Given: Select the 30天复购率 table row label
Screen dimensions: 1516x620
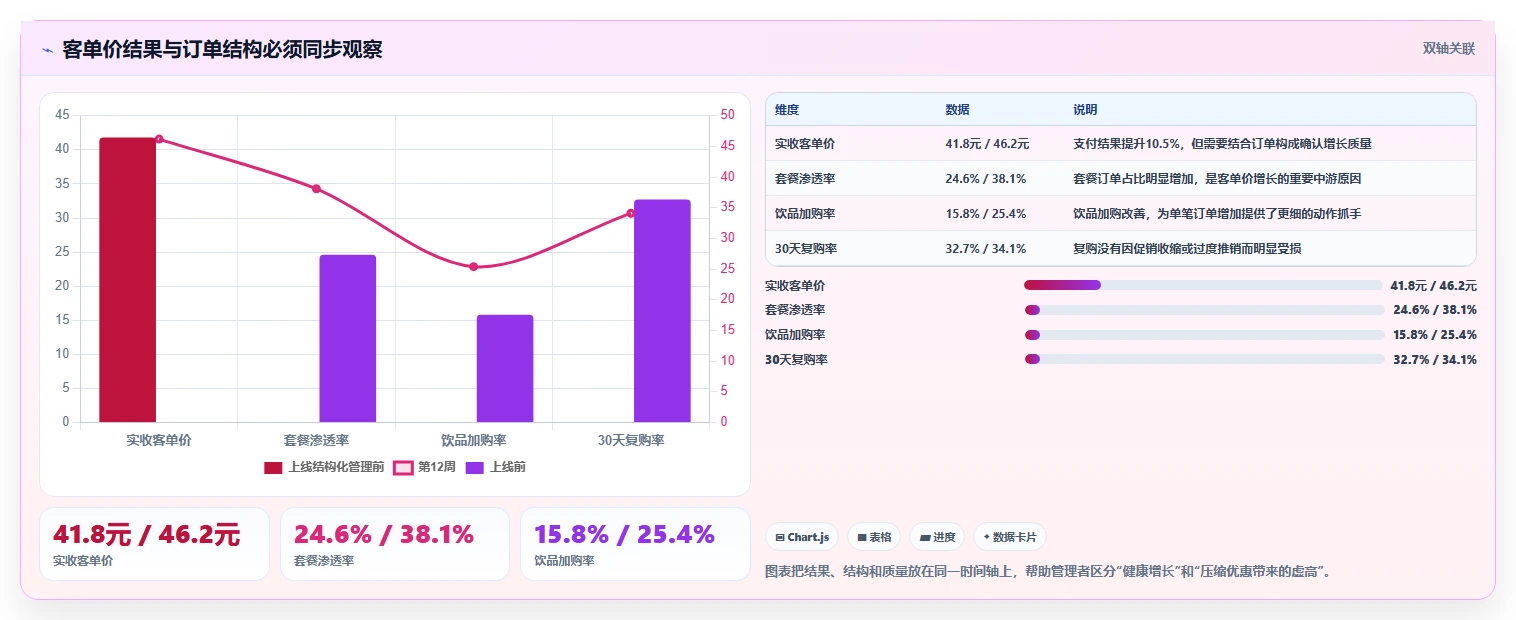Looking at the screenshot, I should [x=806, y=249].
